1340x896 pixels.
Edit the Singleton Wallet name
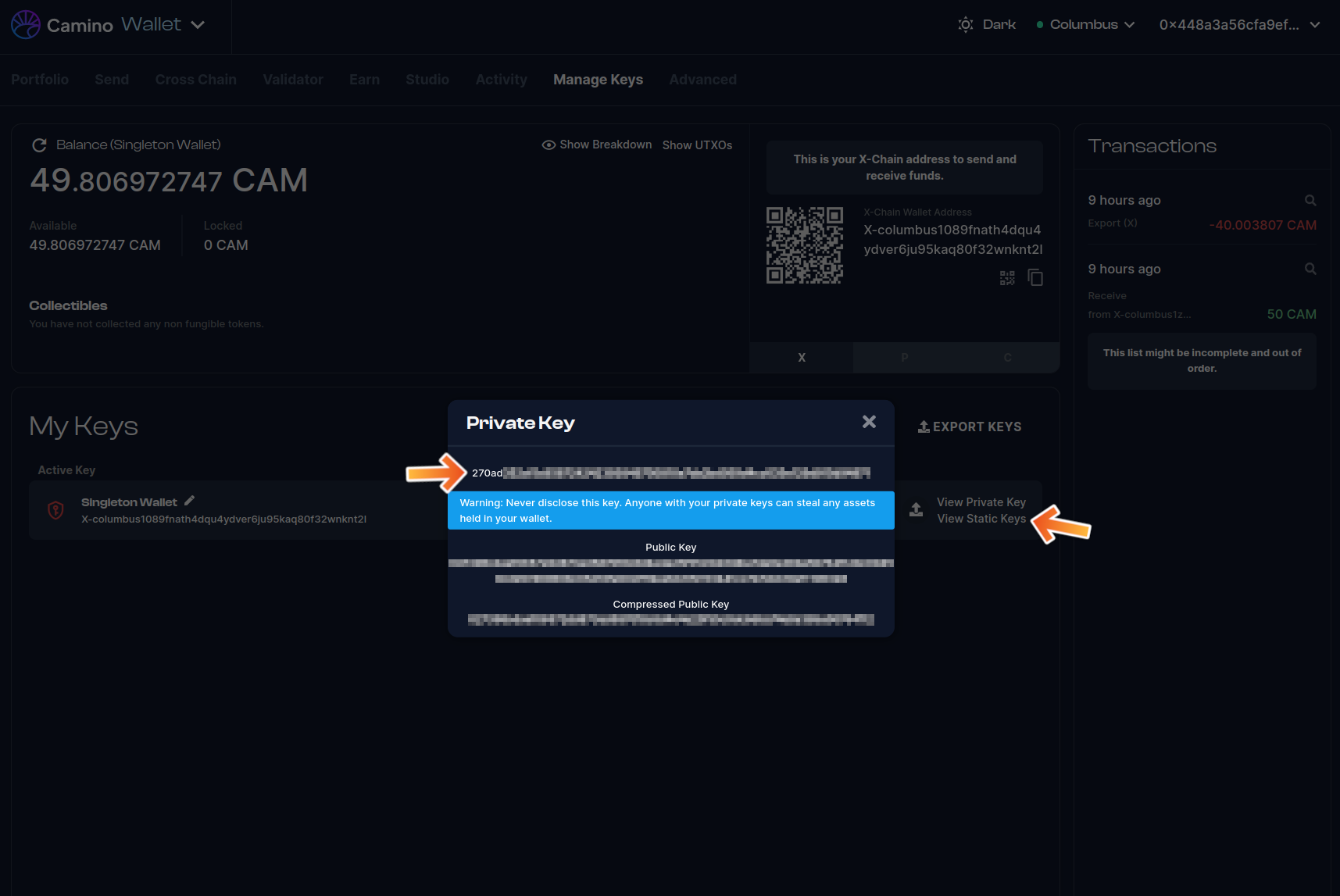point(189,501)
